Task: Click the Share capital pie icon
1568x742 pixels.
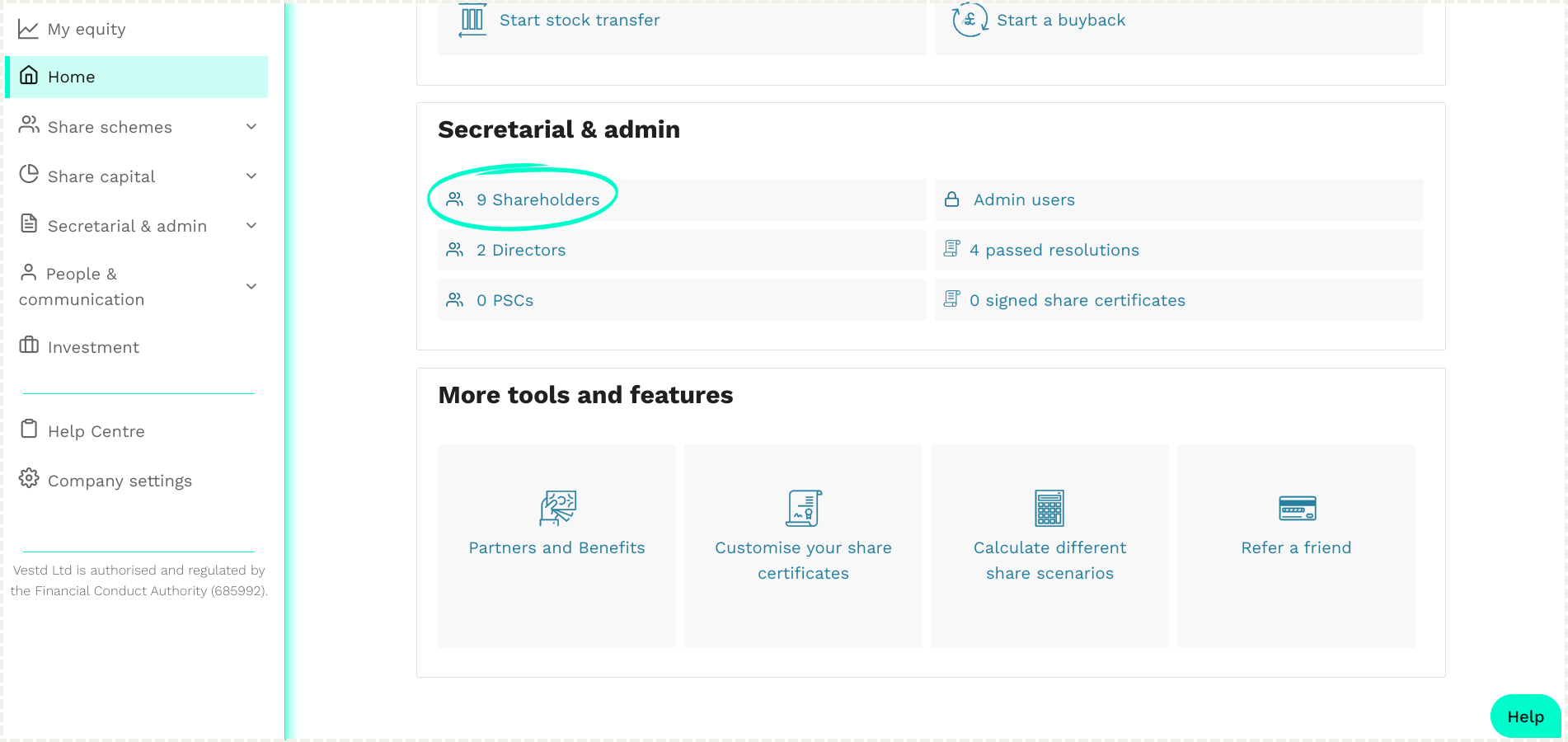Action: pos(29,174)
